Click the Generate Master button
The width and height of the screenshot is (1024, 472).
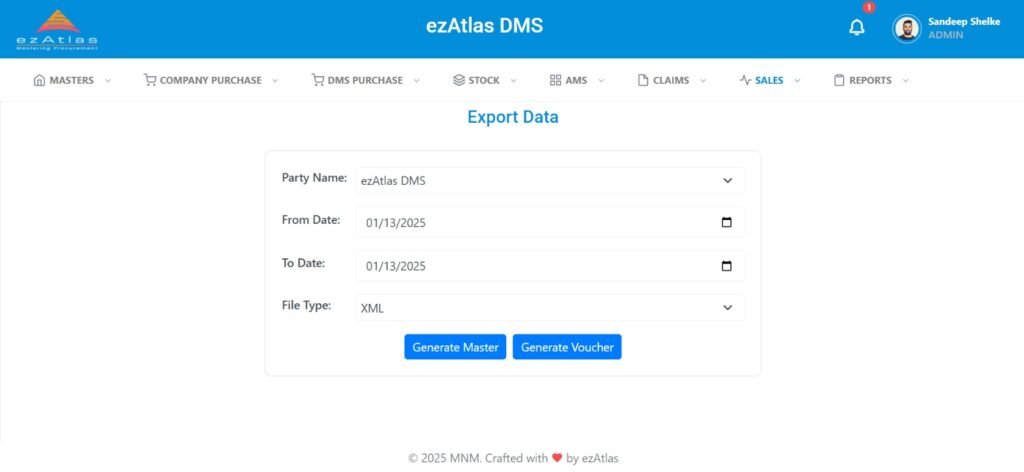pyautogui.click(x=455, y=347)
